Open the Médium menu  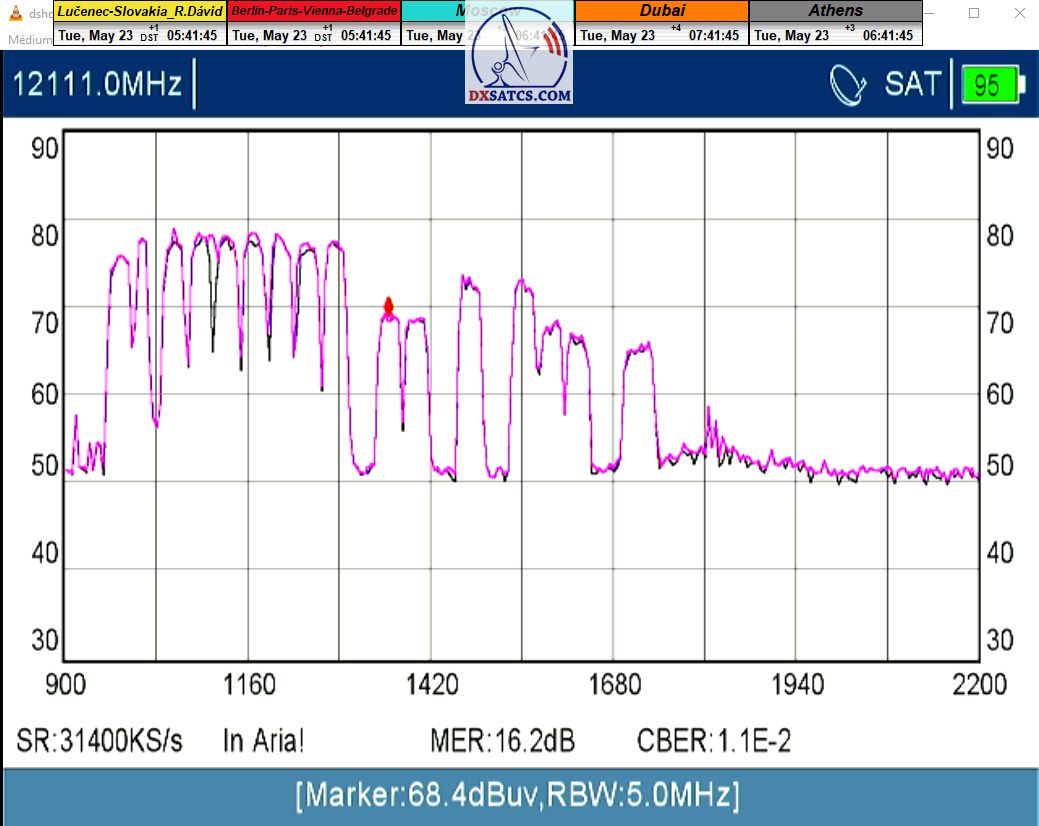click(x=28, y=40)
